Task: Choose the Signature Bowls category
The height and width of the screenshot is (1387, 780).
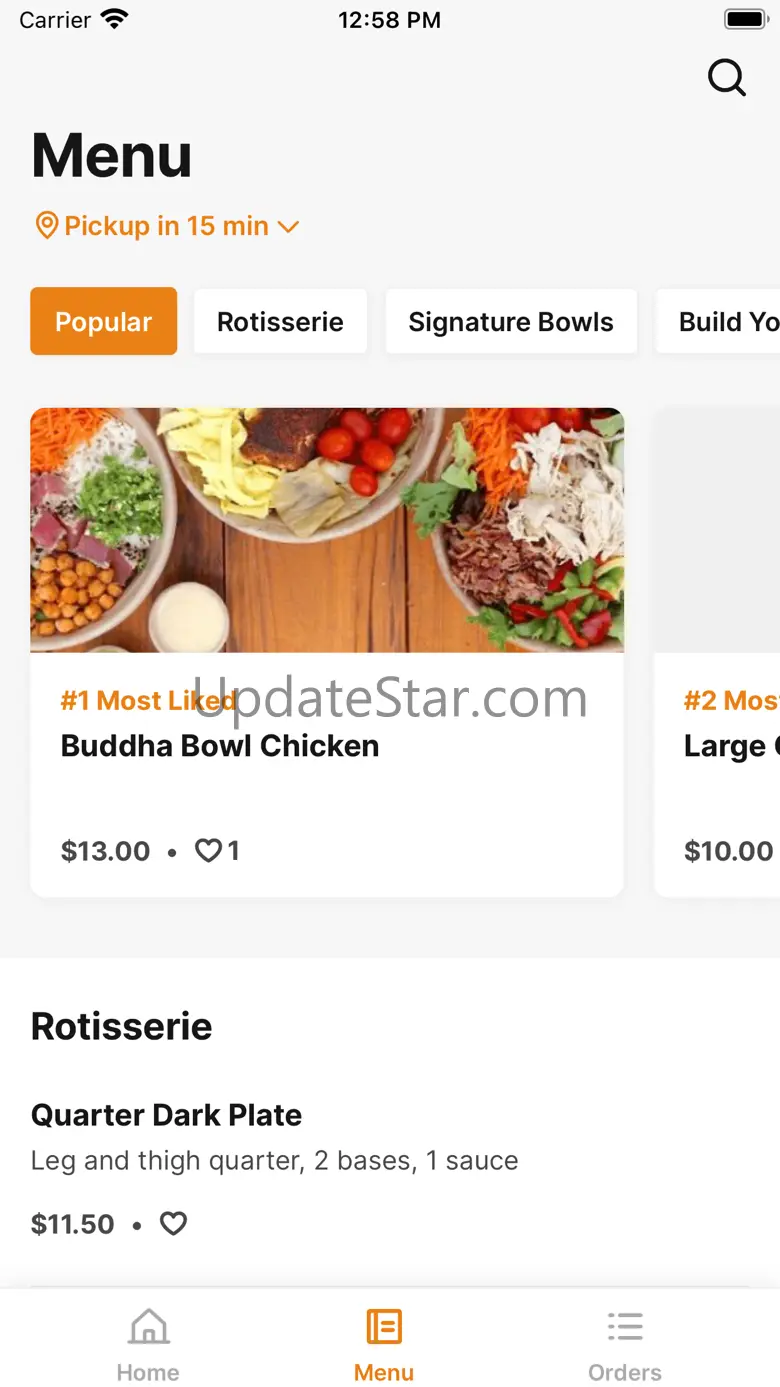Action: (x=511, y=321)
